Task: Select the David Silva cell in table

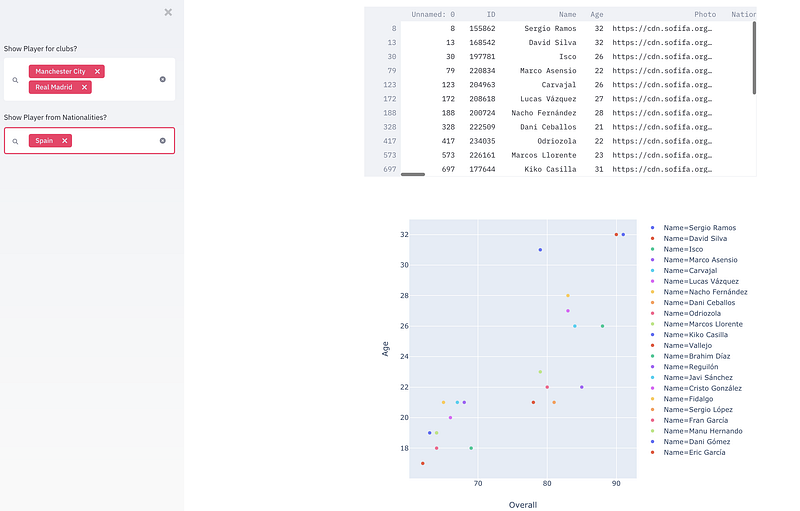Action: click(552, 42)
